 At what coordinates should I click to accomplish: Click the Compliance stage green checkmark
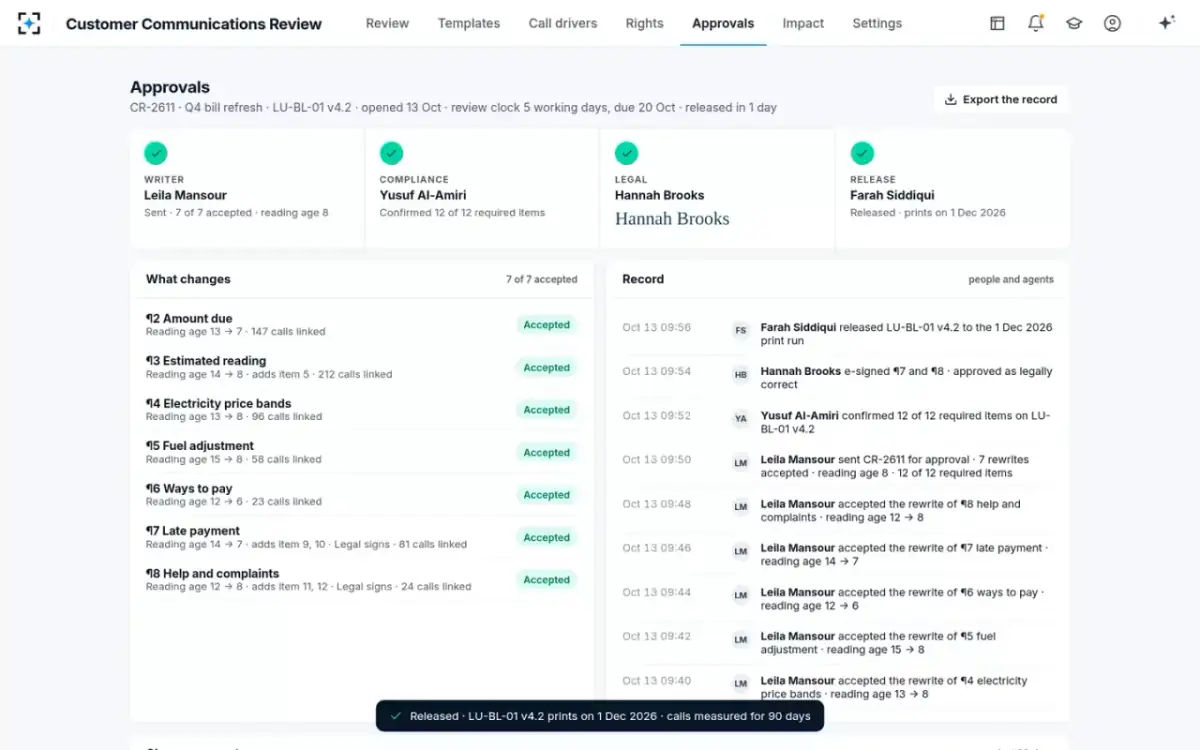(391, 153)
